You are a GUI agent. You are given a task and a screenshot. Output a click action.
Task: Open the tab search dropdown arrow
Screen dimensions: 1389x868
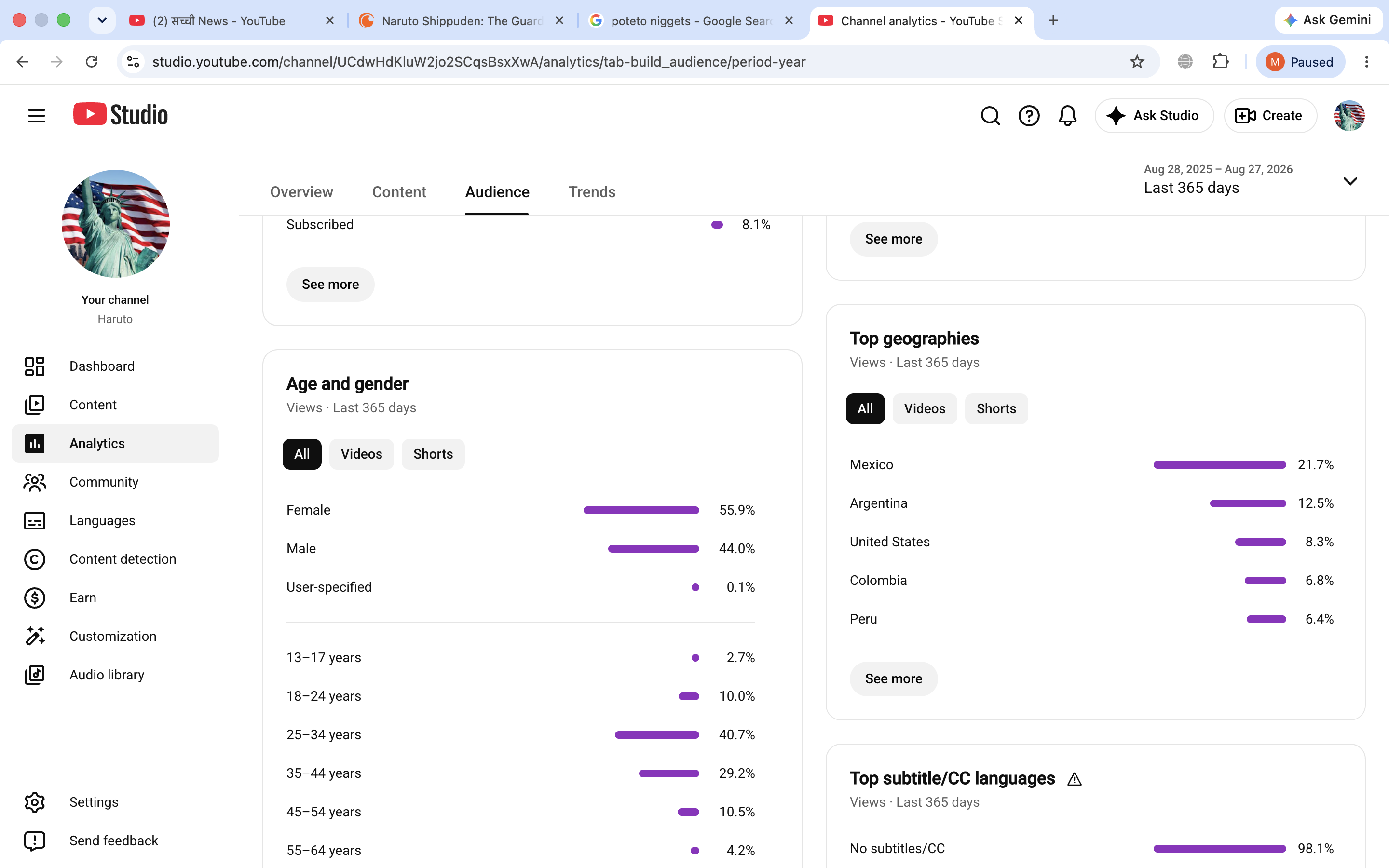[102, 21]
